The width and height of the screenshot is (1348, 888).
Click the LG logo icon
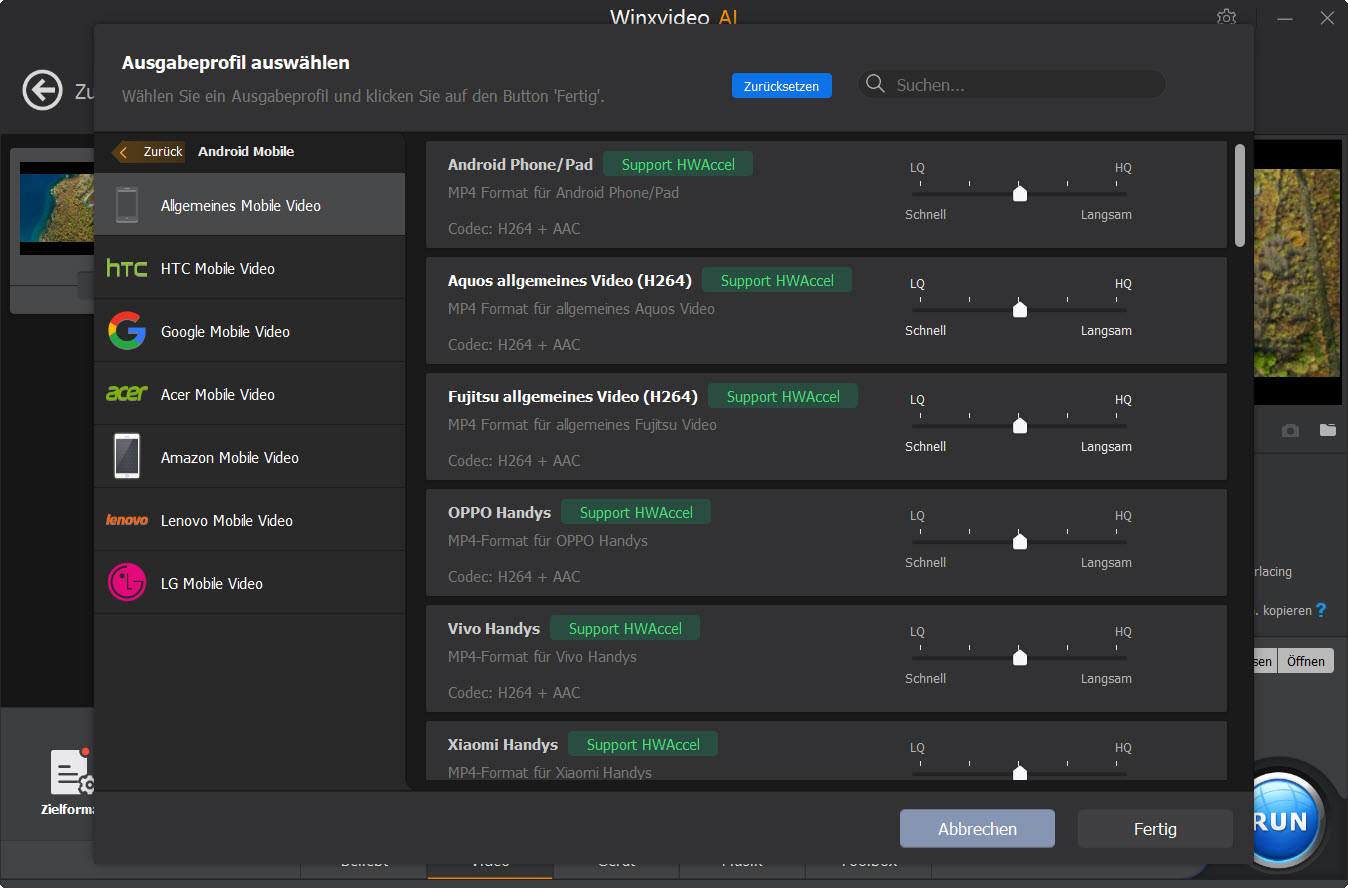[127, 583]
